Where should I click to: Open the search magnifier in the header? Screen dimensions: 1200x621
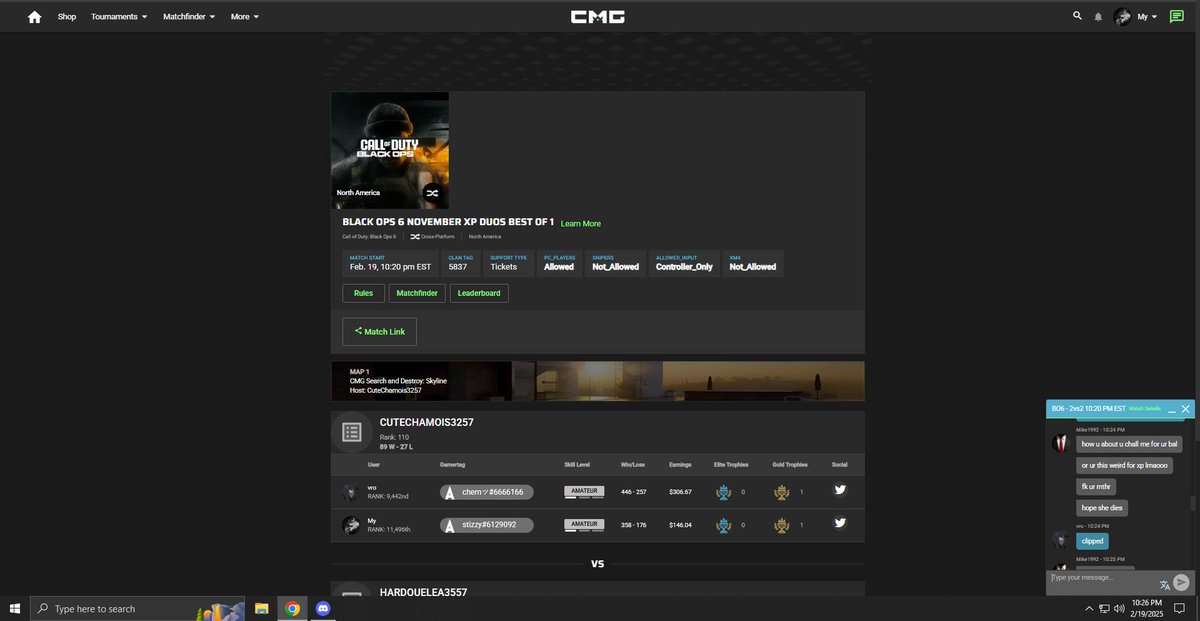click(1077, 16)
